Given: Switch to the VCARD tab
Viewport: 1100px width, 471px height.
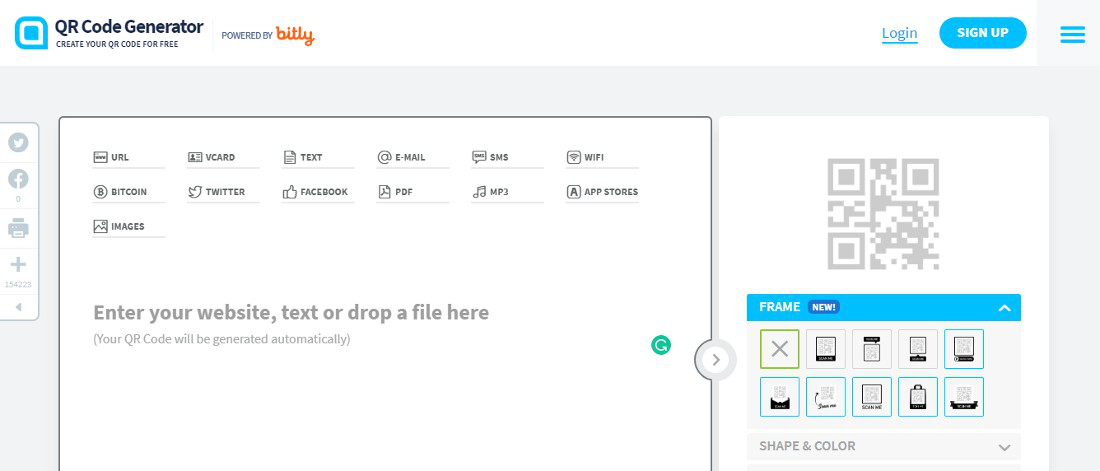Looking at the screenshot, I should (223, 157).
